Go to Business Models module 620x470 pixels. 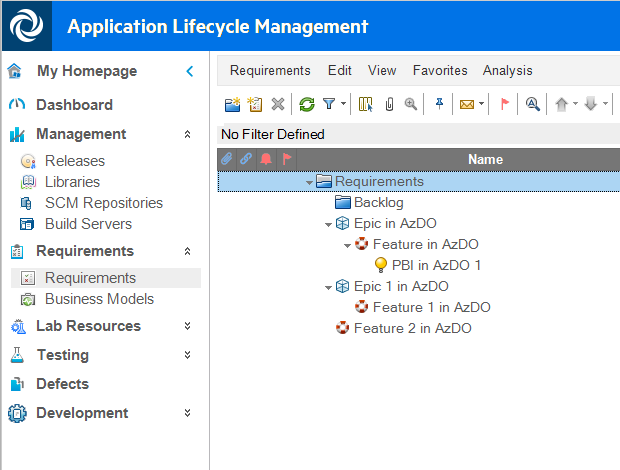pos(99,299)
